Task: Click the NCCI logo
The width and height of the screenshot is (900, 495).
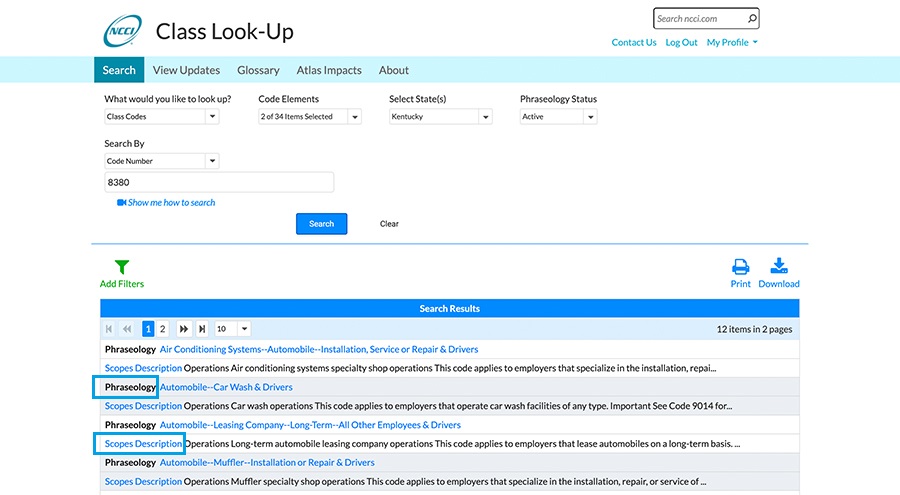Action: (x=122, y=31)
